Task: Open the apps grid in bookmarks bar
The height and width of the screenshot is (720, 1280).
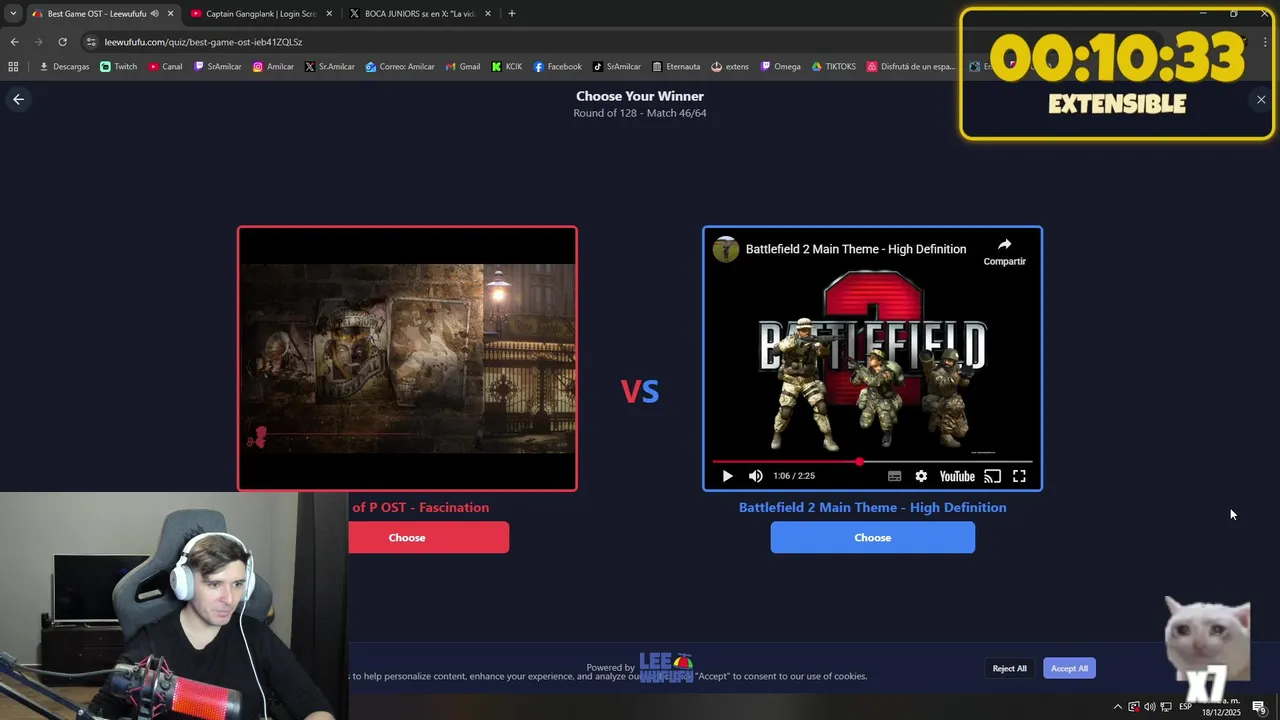Action: [x=13, y=67]
